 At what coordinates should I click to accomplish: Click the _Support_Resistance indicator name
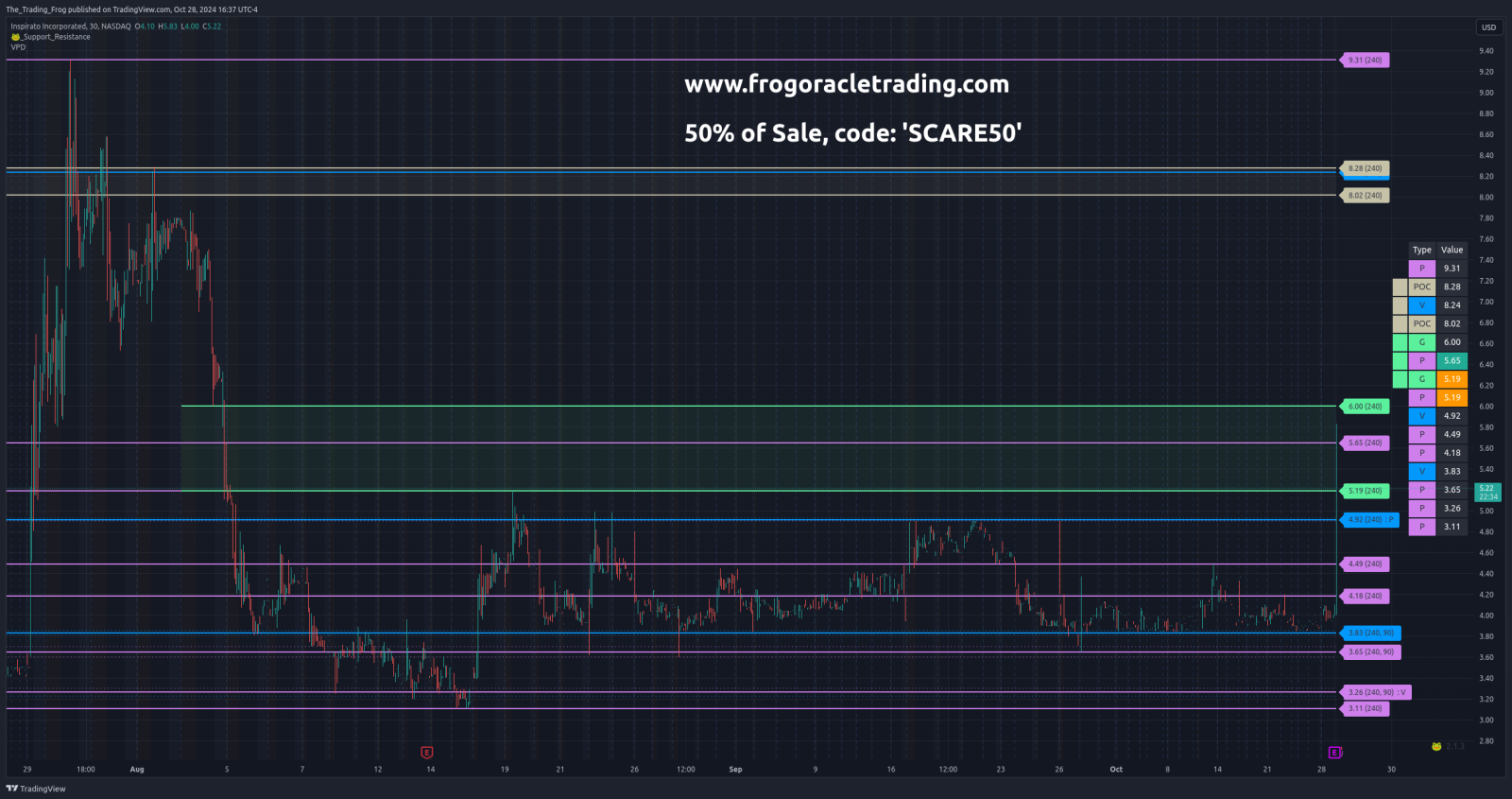pos(56,37)
